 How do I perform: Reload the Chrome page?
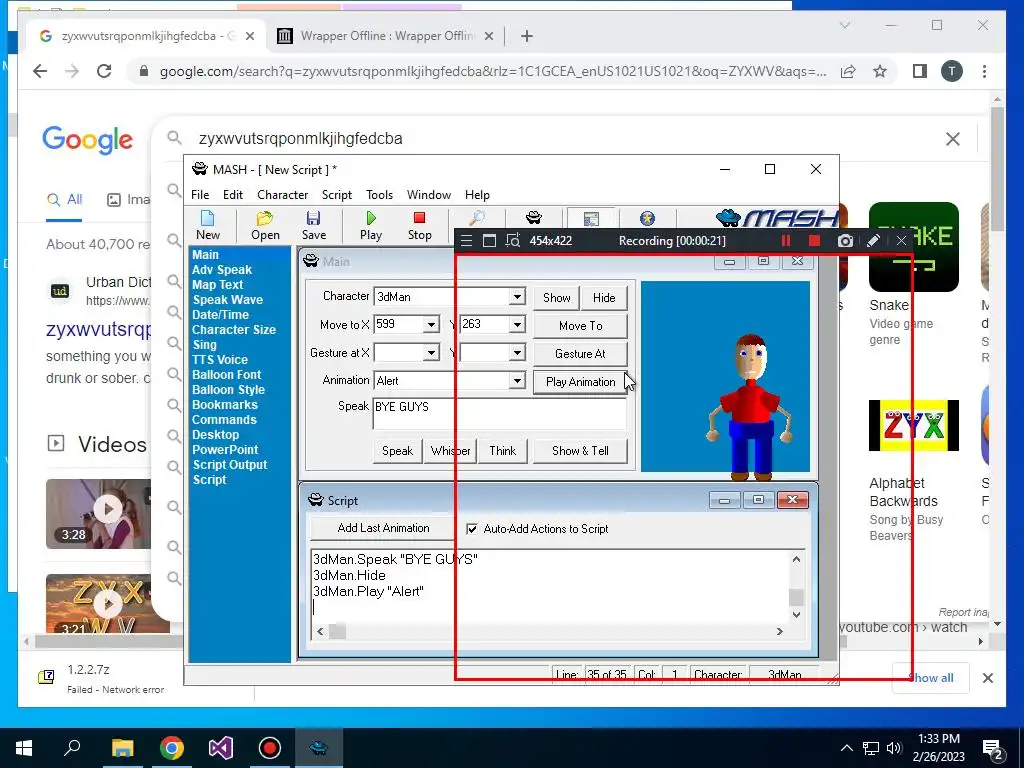(104, 71)
